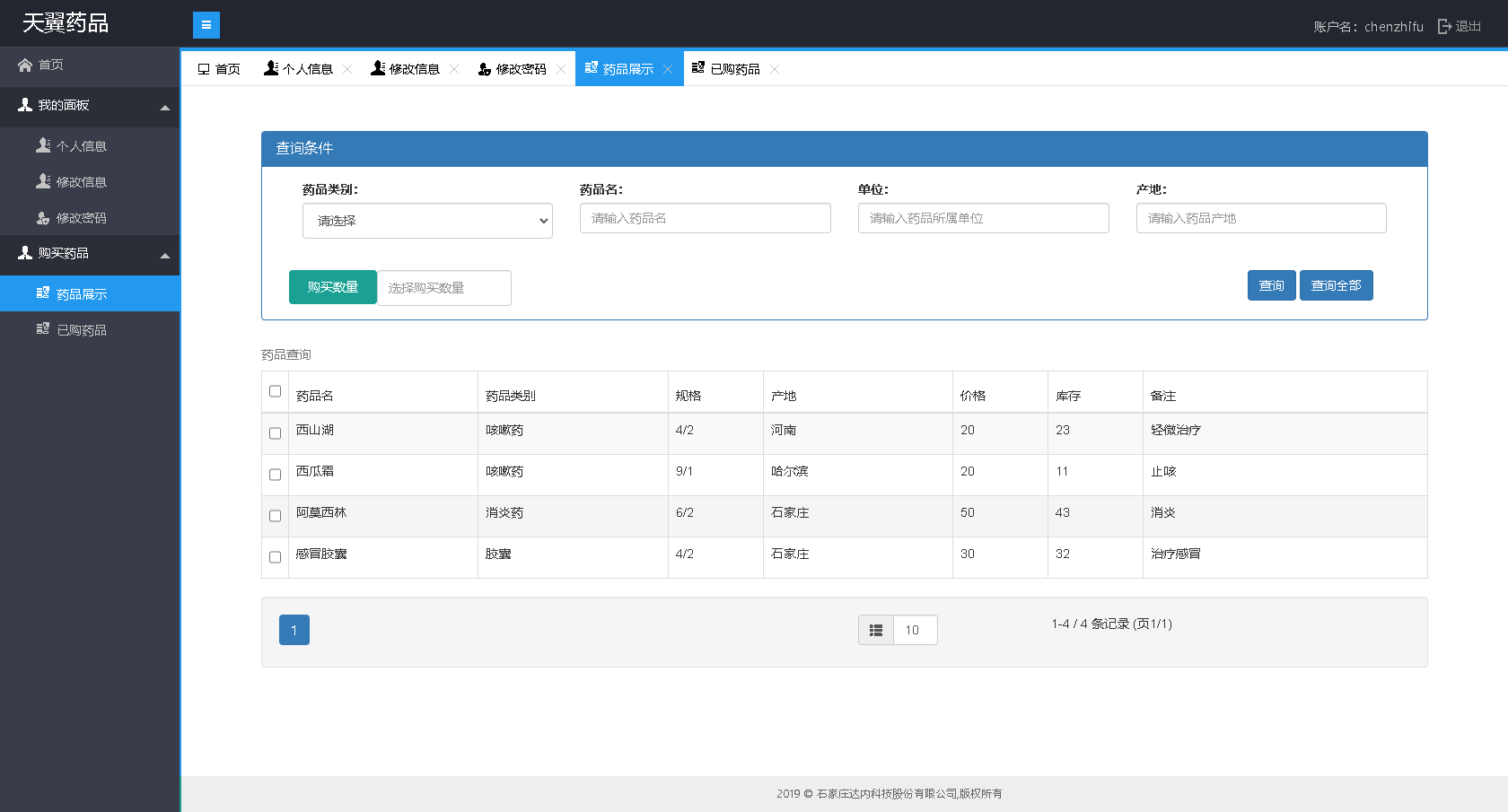
Task: Open the 选择购买数量 selector
Action: tap(444, 288)
